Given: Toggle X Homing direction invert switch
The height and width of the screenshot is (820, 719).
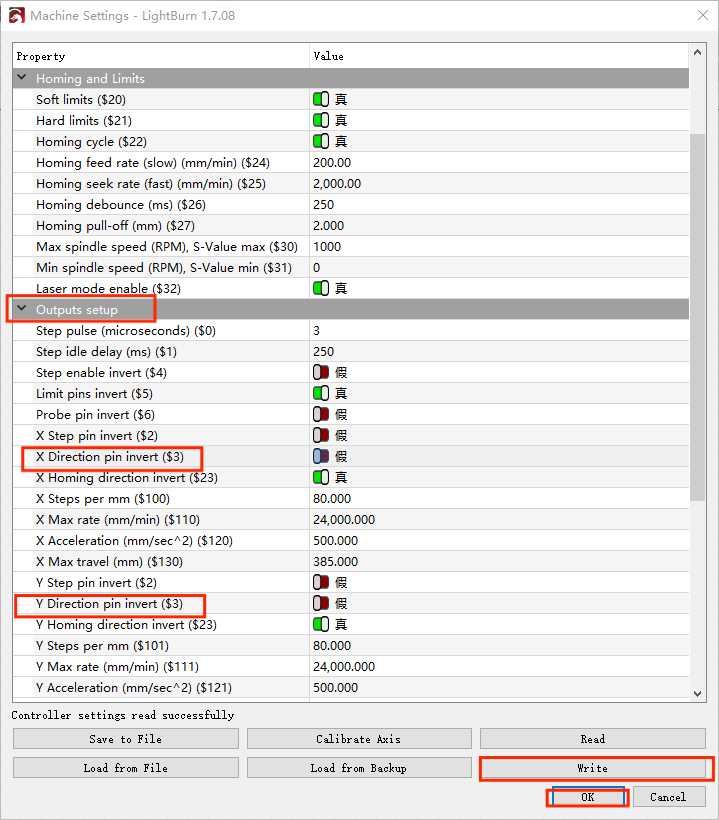Looking at the screenshot, I should tap(321, 478).
